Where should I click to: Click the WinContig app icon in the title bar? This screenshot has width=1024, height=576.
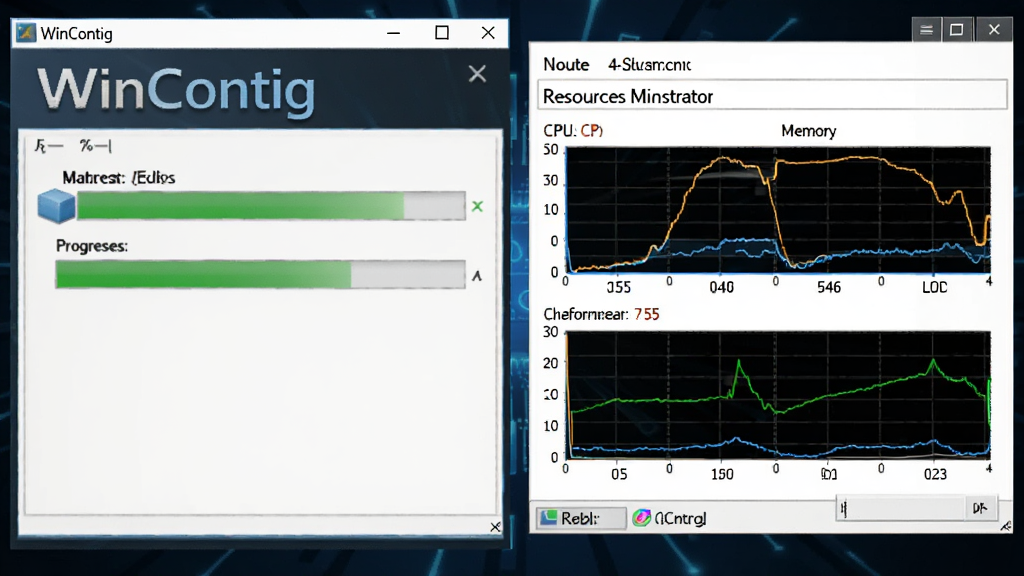pos(26,33)
